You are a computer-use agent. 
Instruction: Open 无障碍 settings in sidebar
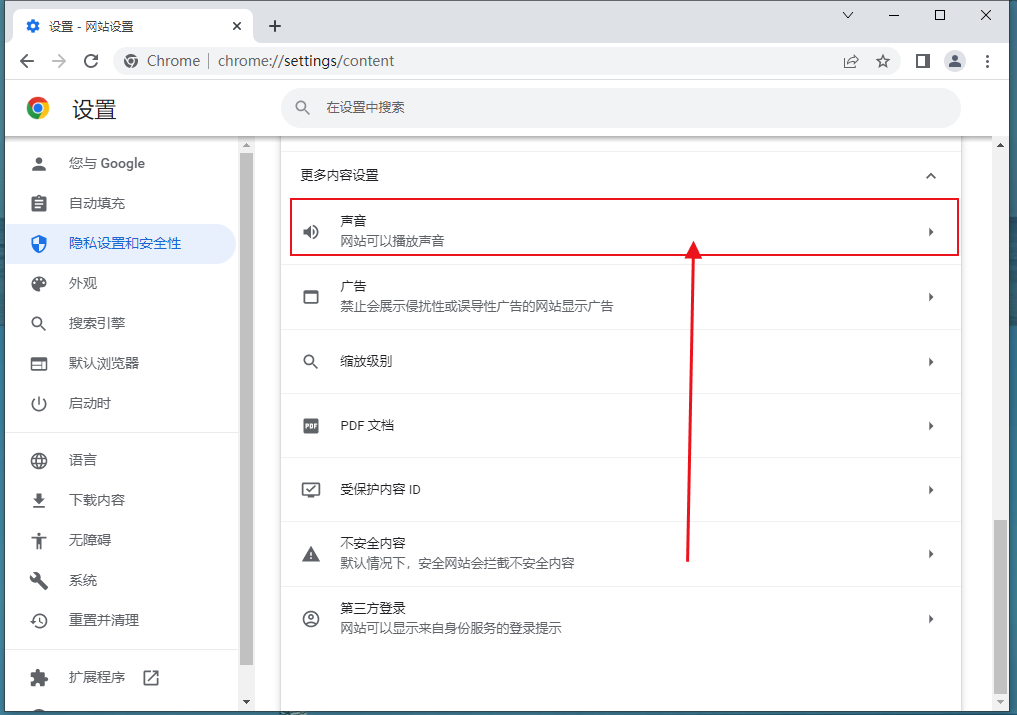coord(121,540)
